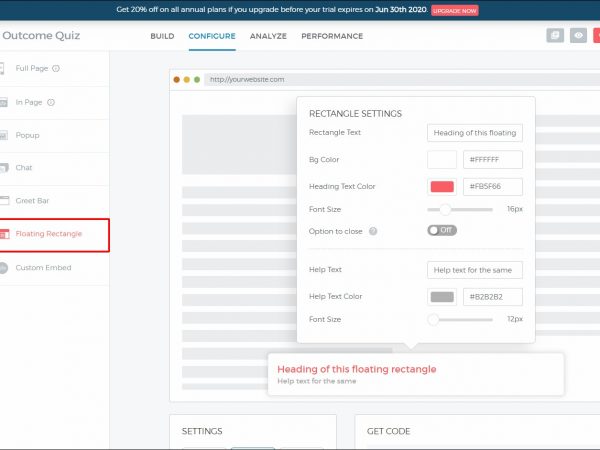600x450 pixels.
Task: Click the Upgrade Now button
Action: point(455,10)
